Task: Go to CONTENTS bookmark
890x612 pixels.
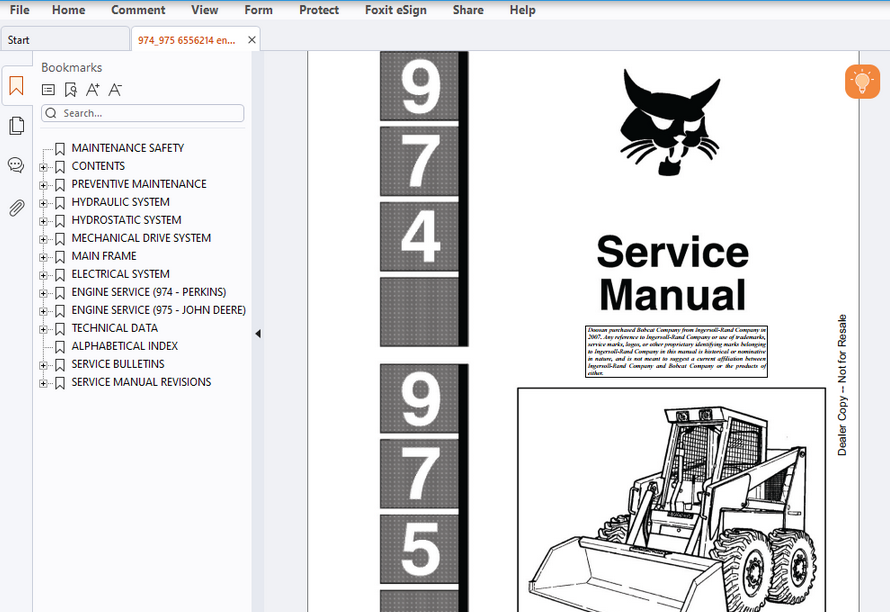Action: (98, 166)
